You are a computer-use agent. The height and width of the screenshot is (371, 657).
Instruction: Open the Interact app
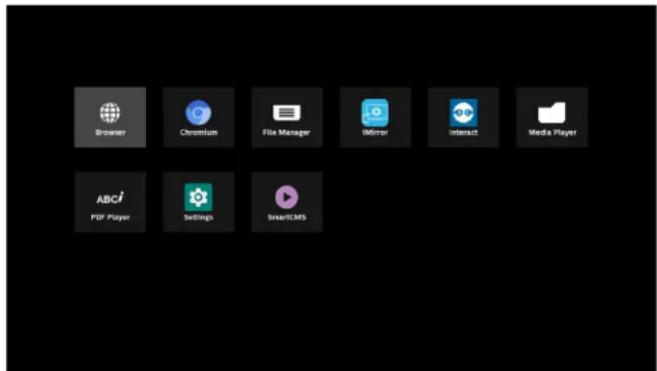[463, 117]
